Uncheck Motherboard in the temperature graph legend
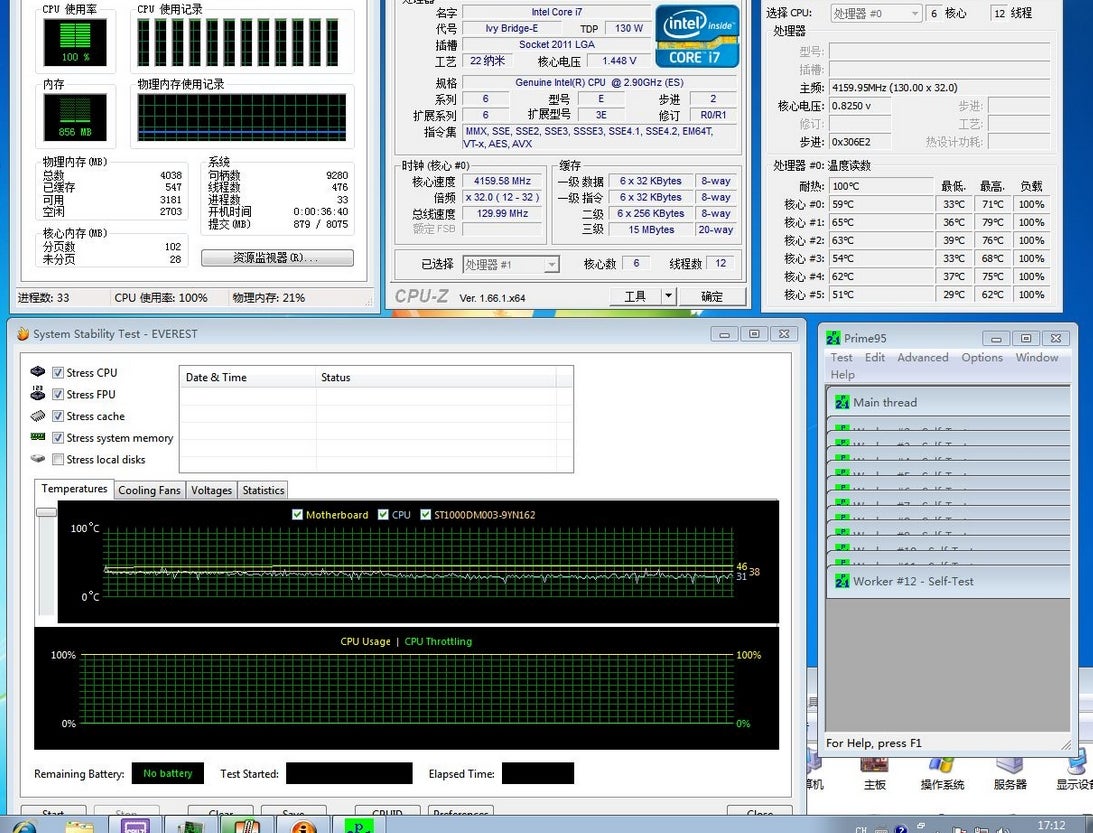Viewport: 1093px width, 833px height. (297, 513)
